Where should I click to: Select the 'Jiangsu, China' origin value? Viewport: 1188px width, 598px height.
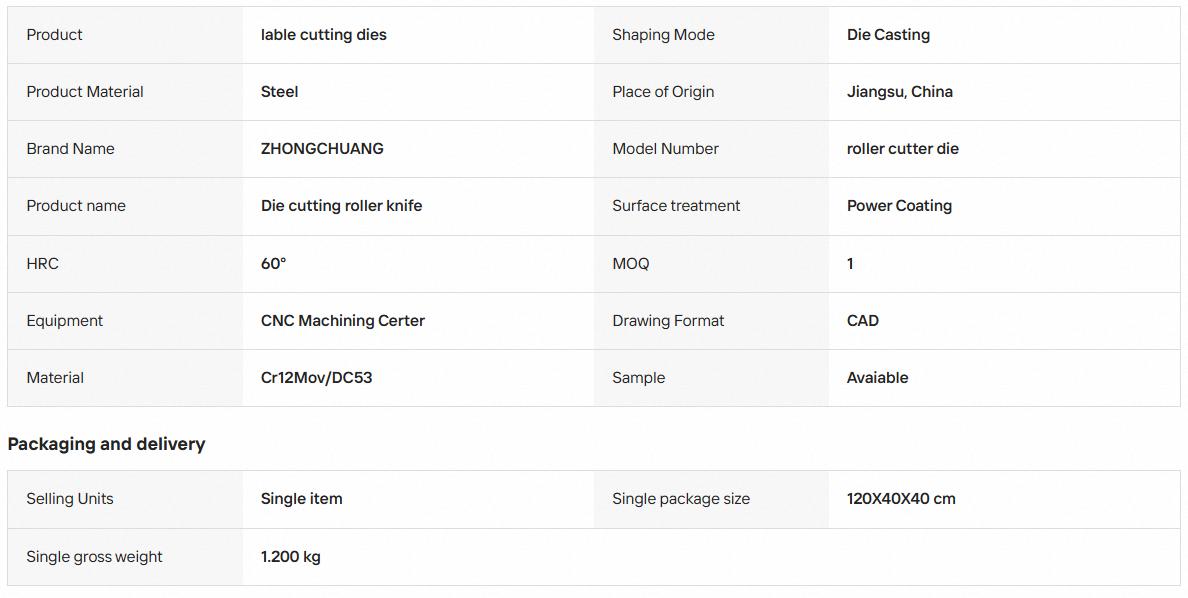point(899,92)
